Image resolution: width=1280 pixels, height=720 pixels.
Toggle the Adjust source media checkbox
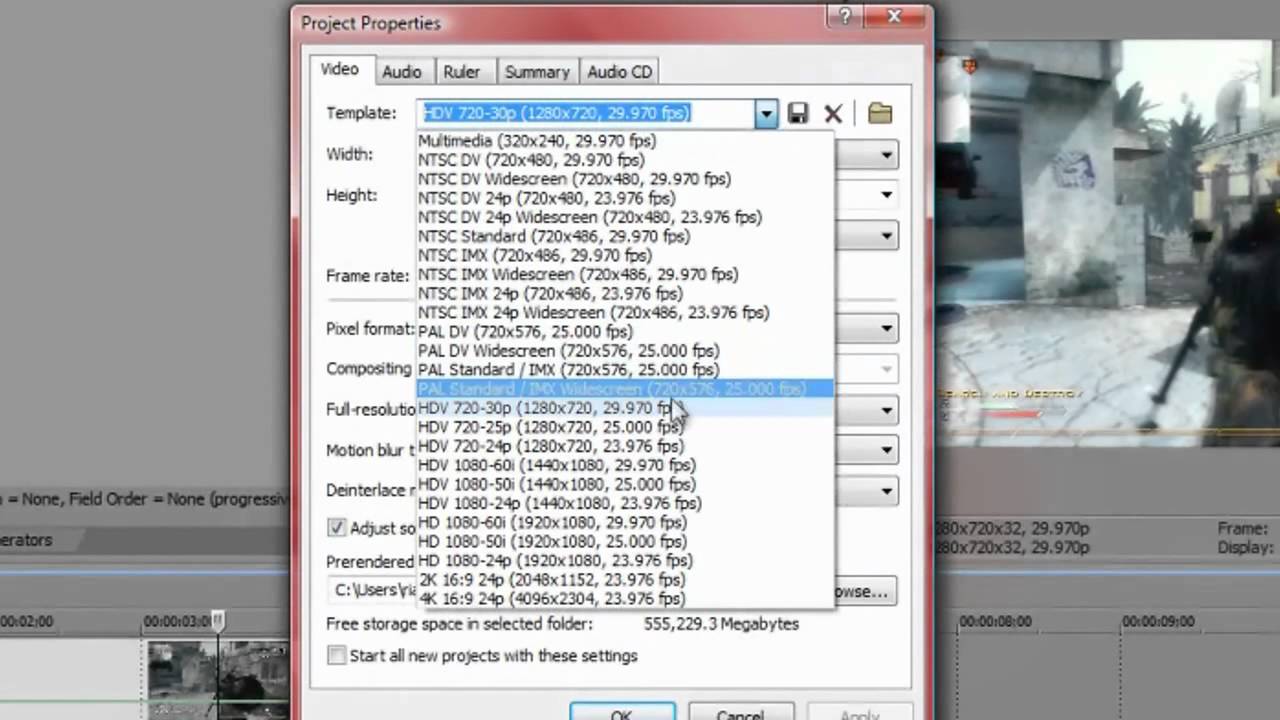click(x=336, y=528)
